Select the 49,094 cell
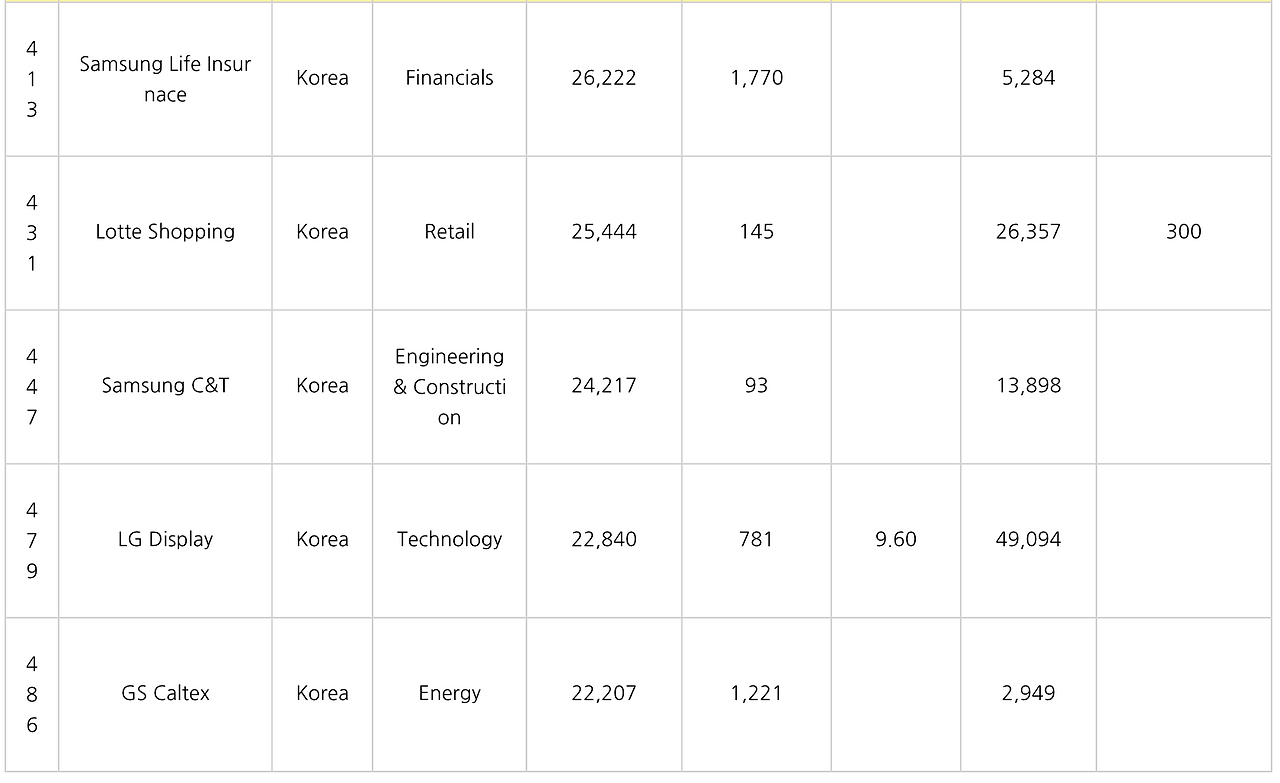Screen dimensions: 1280x783 coord(1028,540)
